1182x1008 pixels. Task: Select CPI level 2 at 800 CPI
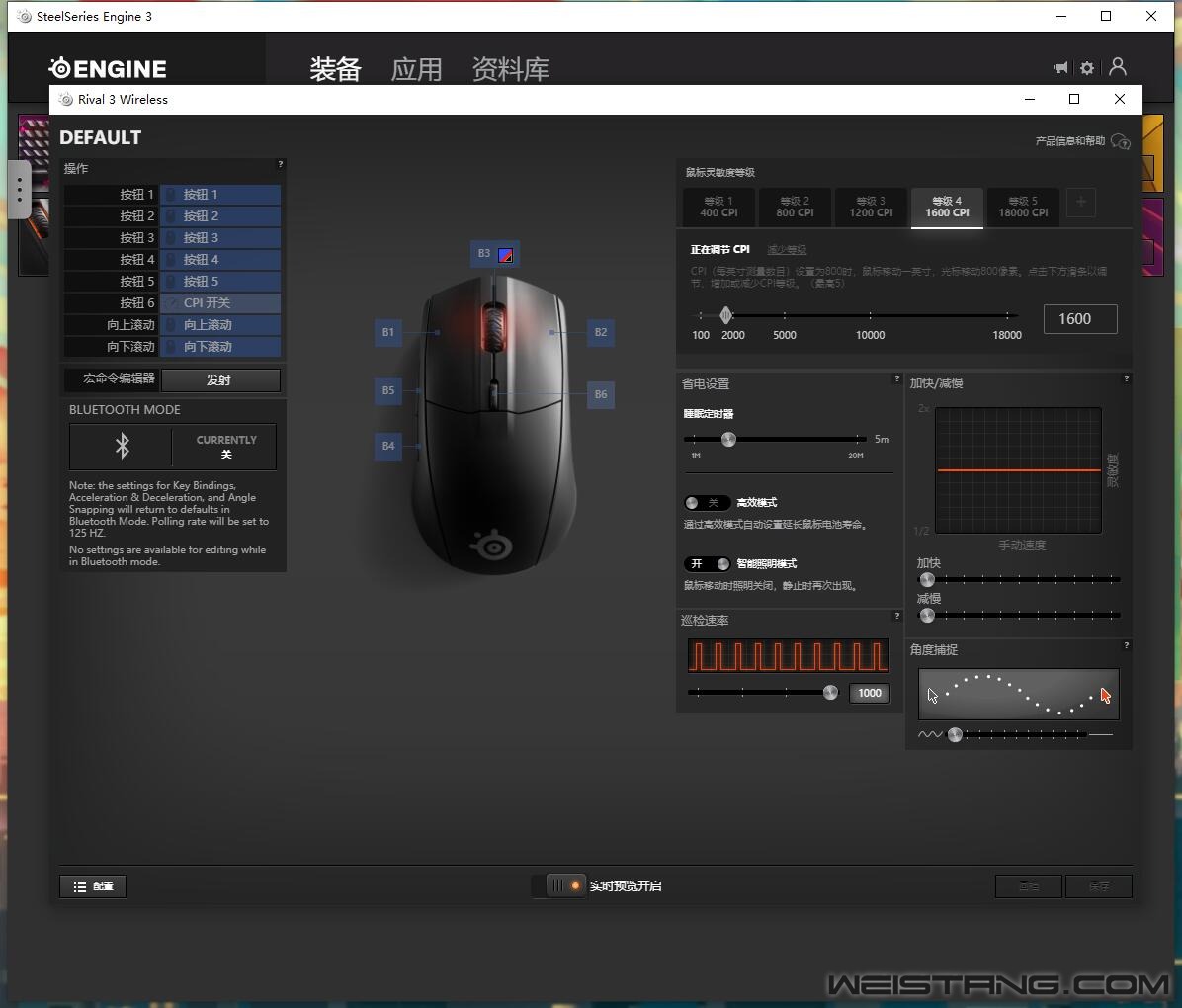(x=796, y=208)
